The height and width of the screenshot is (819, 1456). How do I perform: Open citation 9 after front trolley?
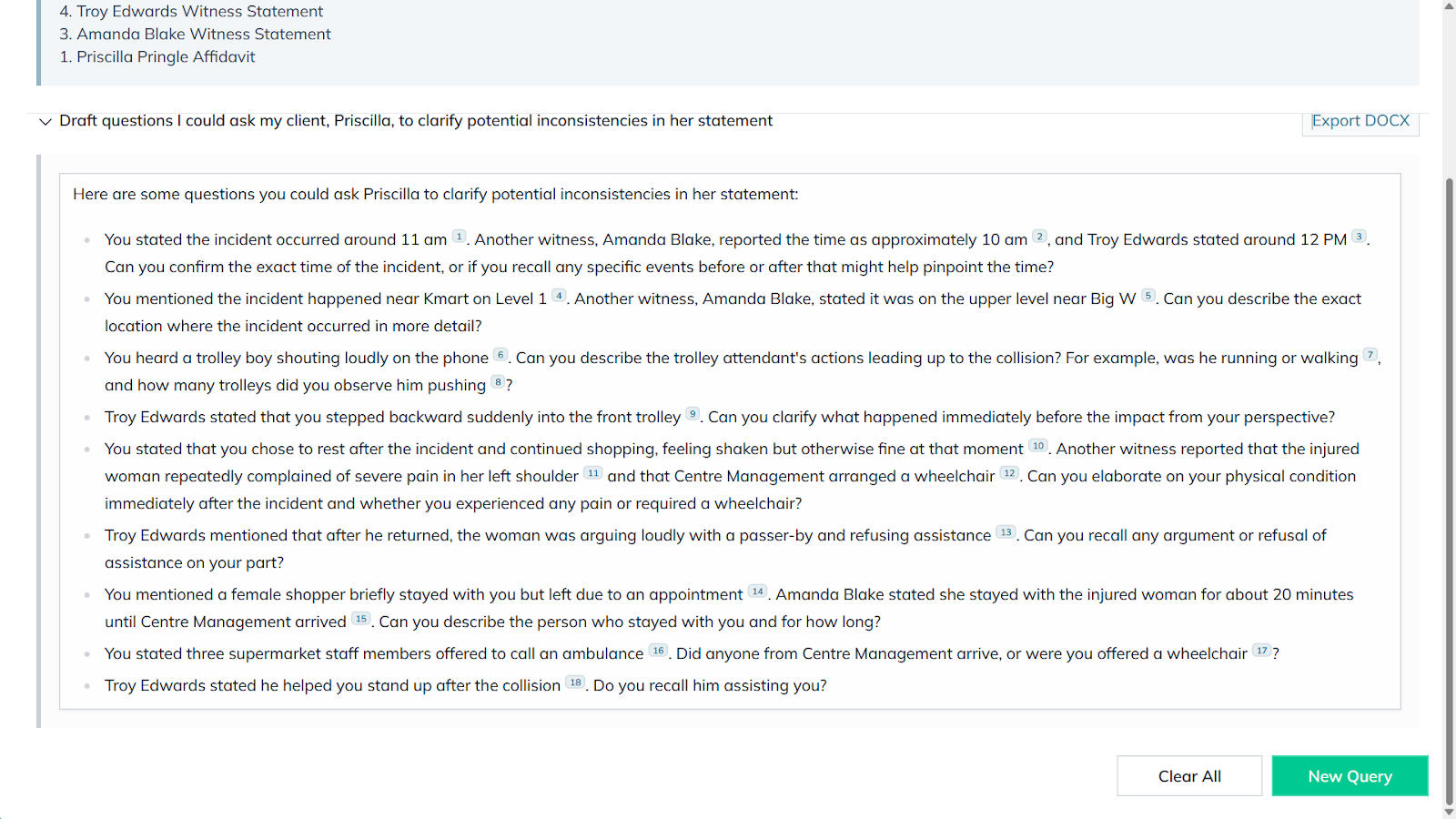pyautogui.click(x=693, y=414)
